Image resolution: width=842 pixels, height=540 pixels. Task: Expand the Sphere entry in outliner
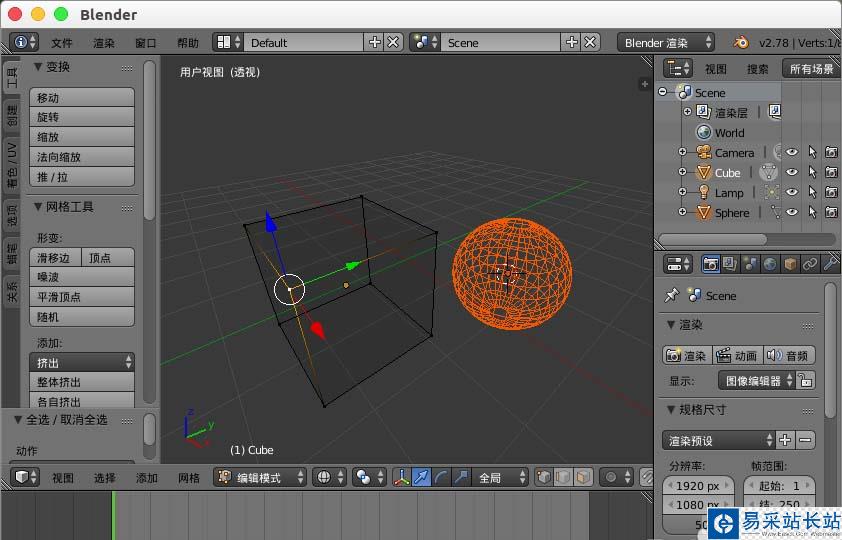[x=683, y=211]
